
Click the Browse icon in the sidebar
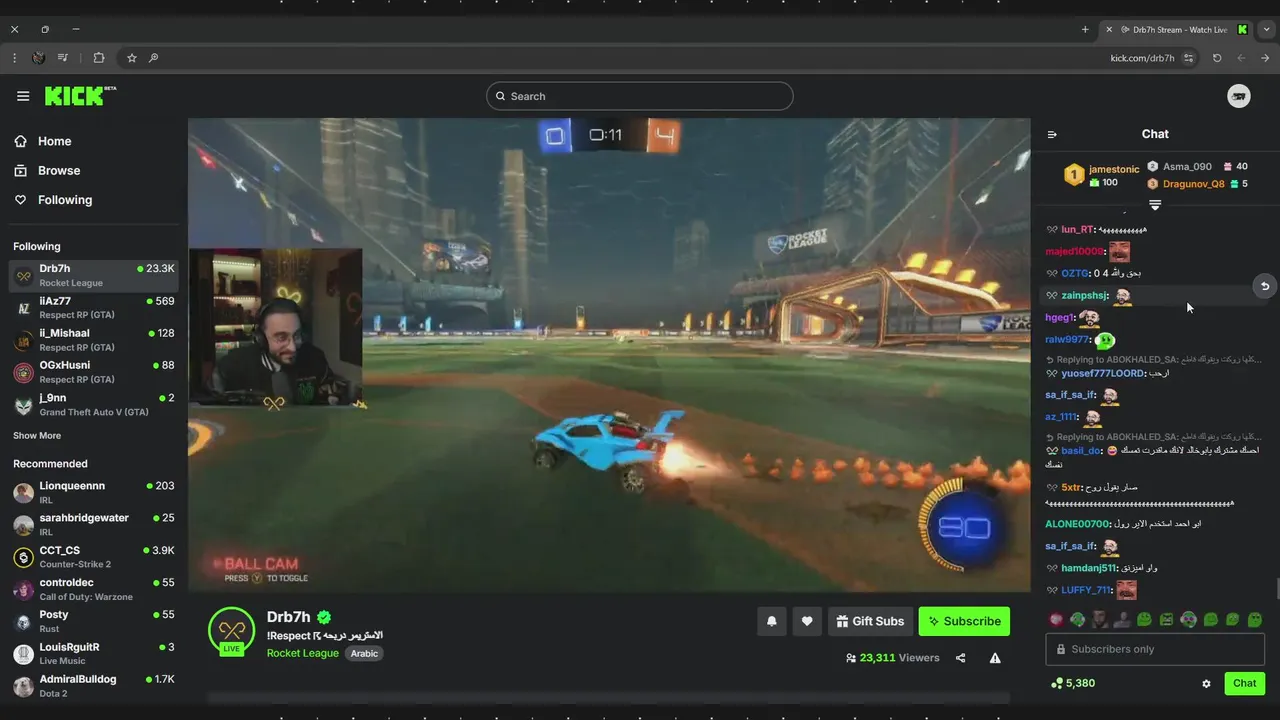(x=21, y=170)
